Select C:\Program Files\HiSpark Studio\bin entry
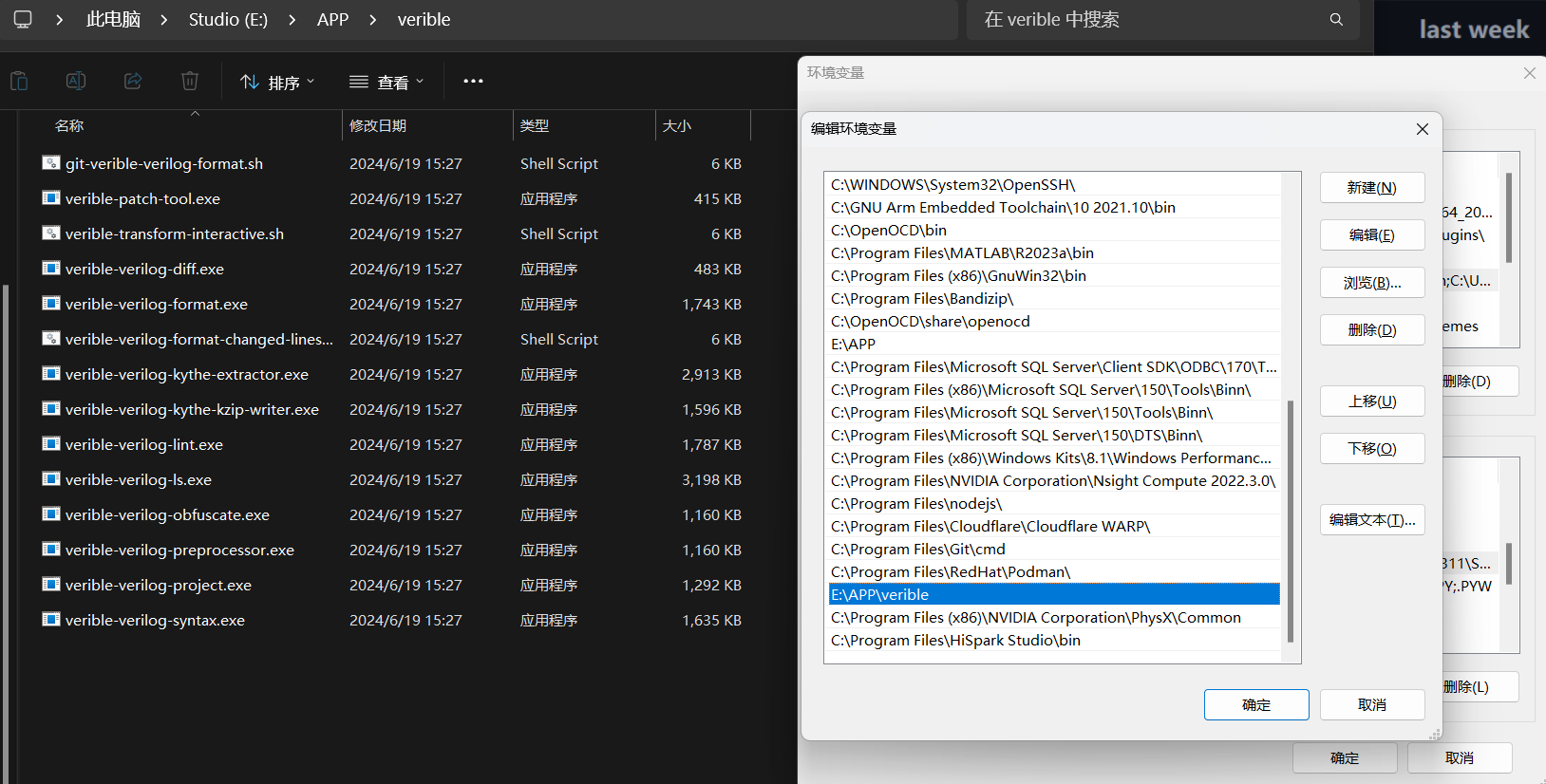This screenshot has height=784, width=1546. (x=1054, y=641)
